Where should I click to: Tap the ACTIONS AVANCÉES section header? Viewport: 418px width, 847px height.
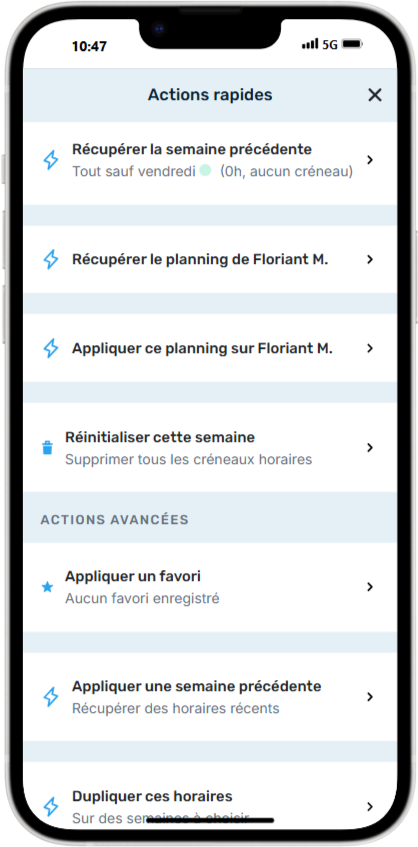[x=114, y=520]
